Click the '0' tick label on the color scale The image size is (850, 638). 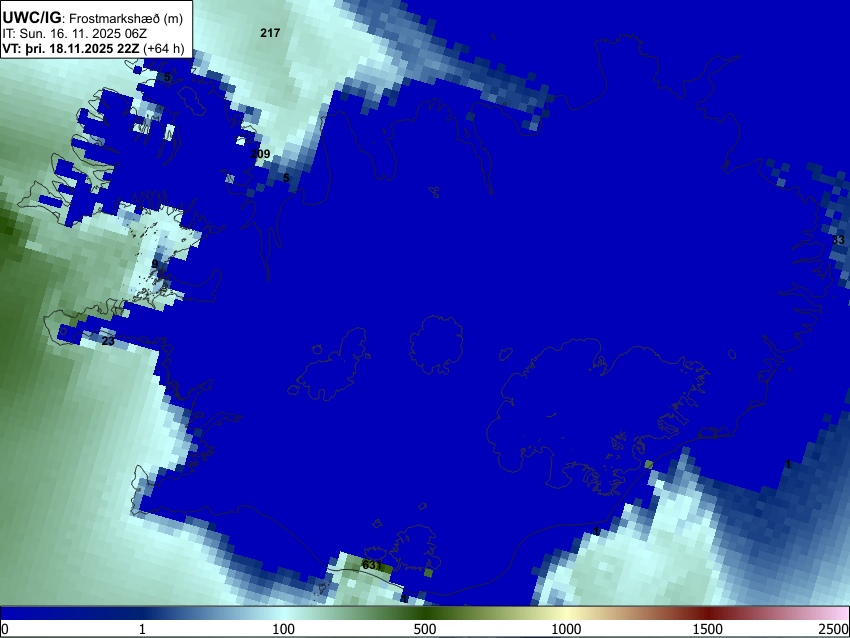point(5,629)
